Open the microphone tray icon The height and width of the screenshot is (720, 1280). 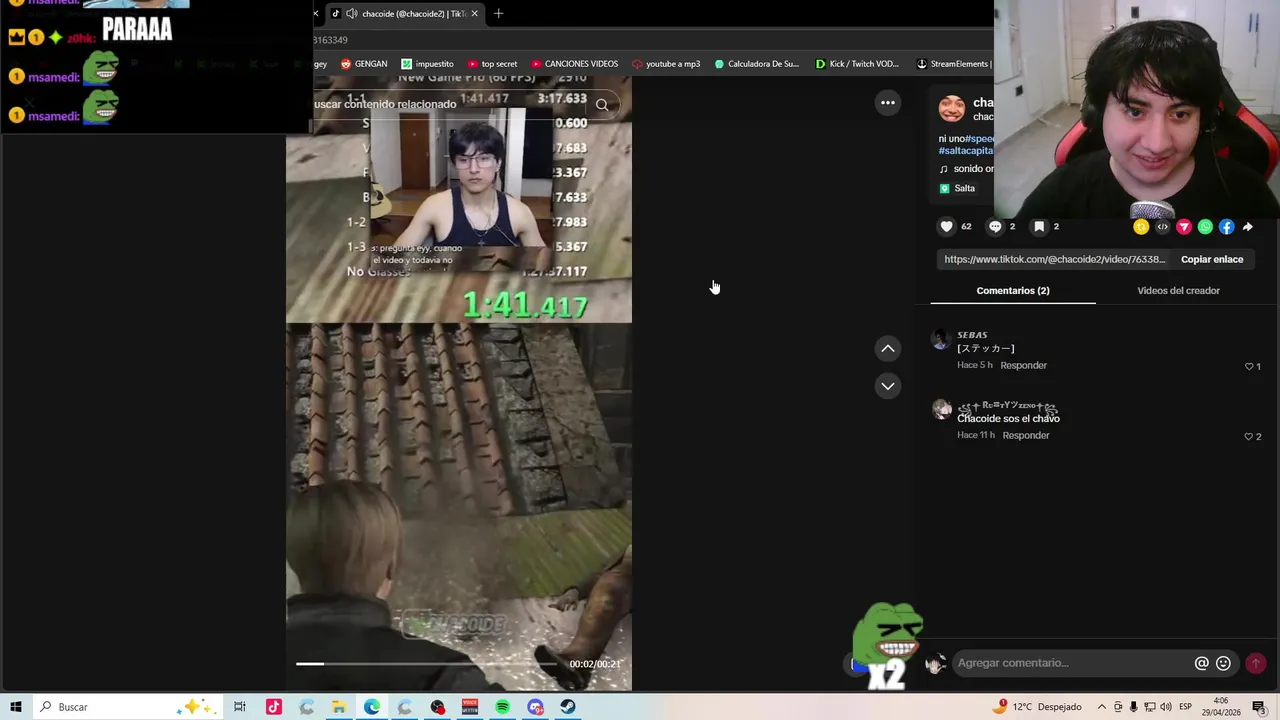(x=1134, y=707)
